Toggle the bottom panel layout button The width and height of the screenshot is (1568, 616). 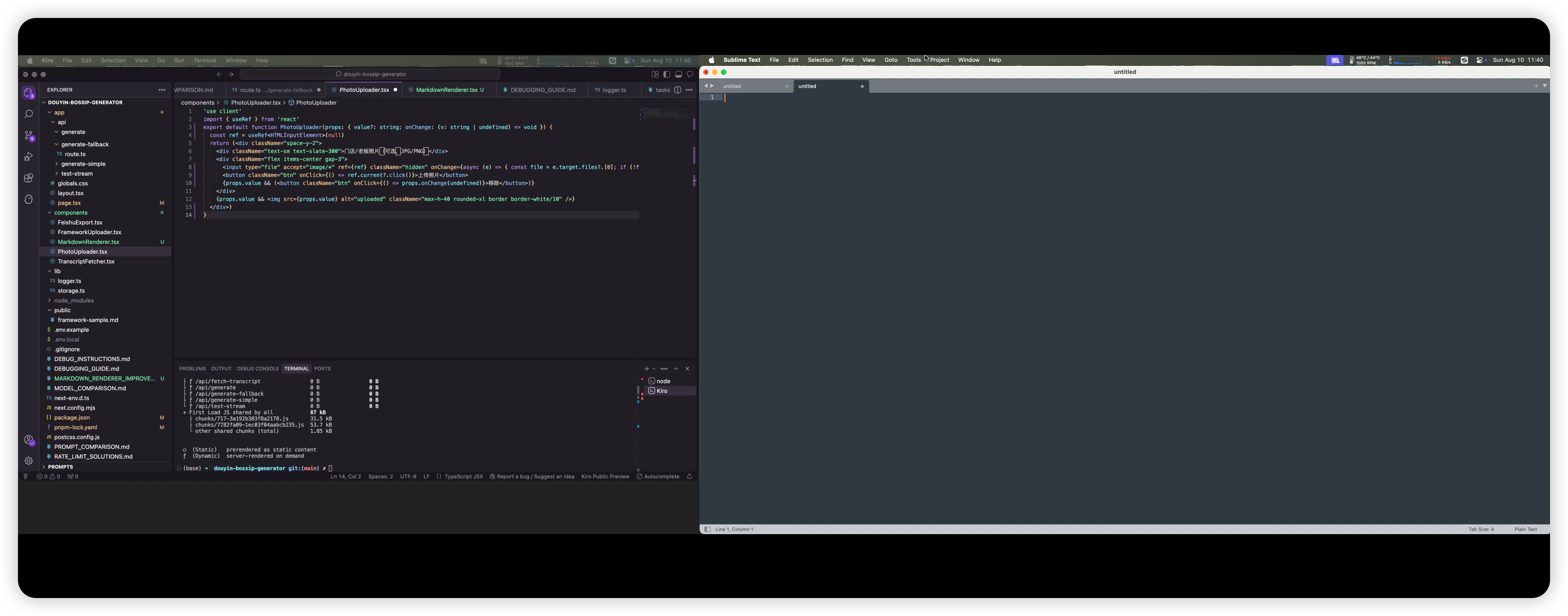678,74
